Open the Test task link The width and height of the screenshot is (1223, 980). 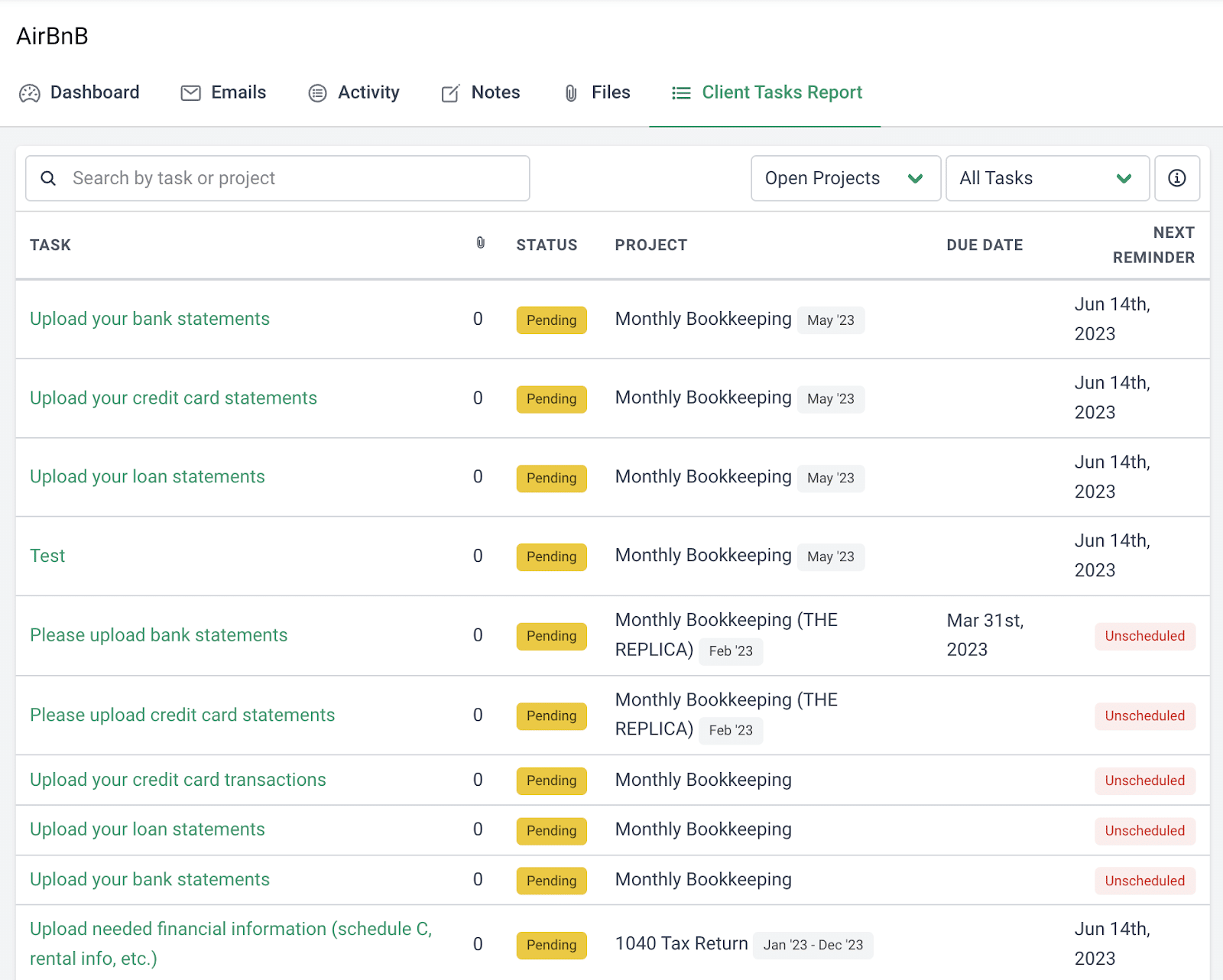point(47,556)
